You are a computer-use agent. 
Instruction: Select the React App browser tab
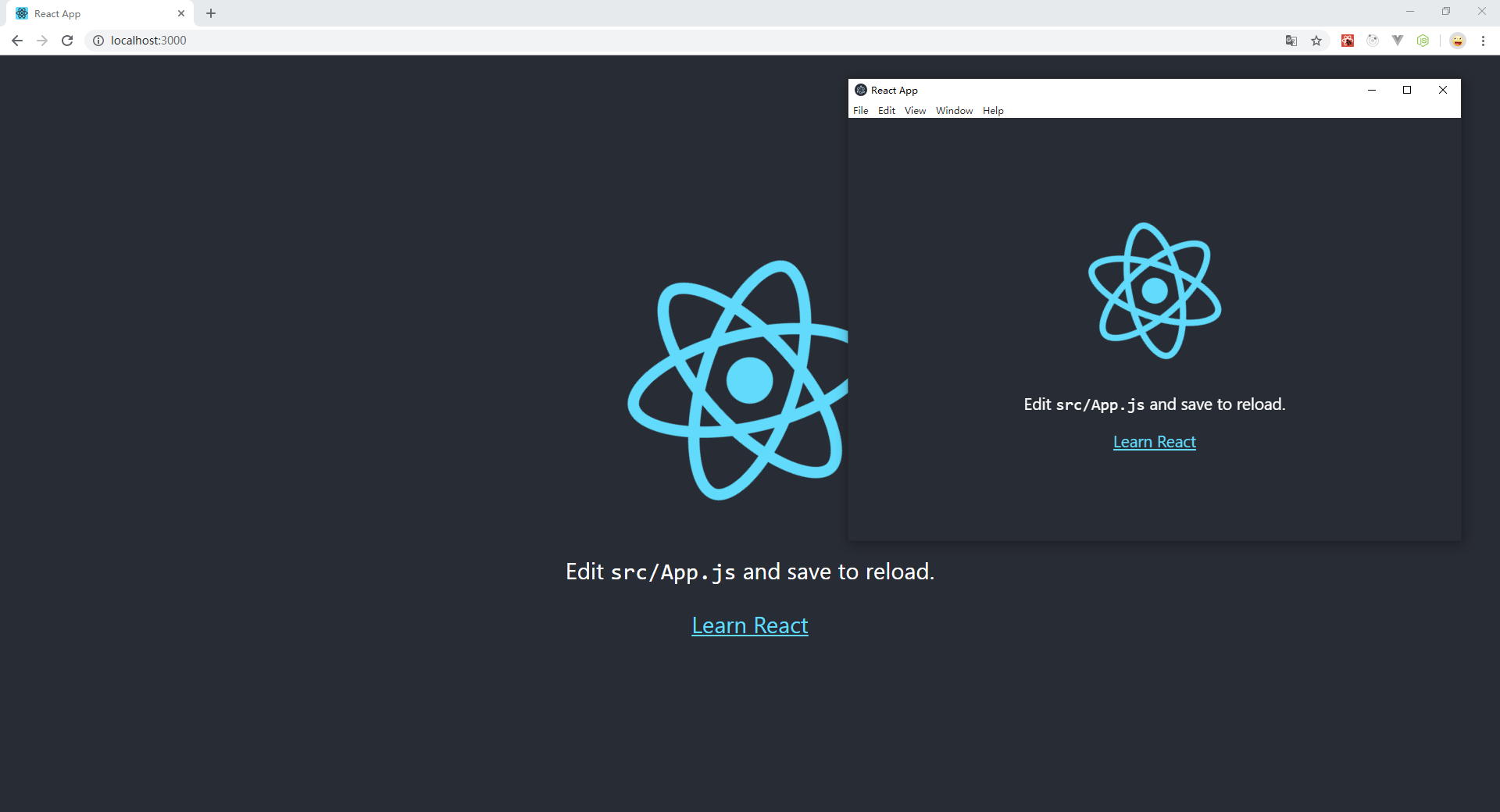point(100,14)
